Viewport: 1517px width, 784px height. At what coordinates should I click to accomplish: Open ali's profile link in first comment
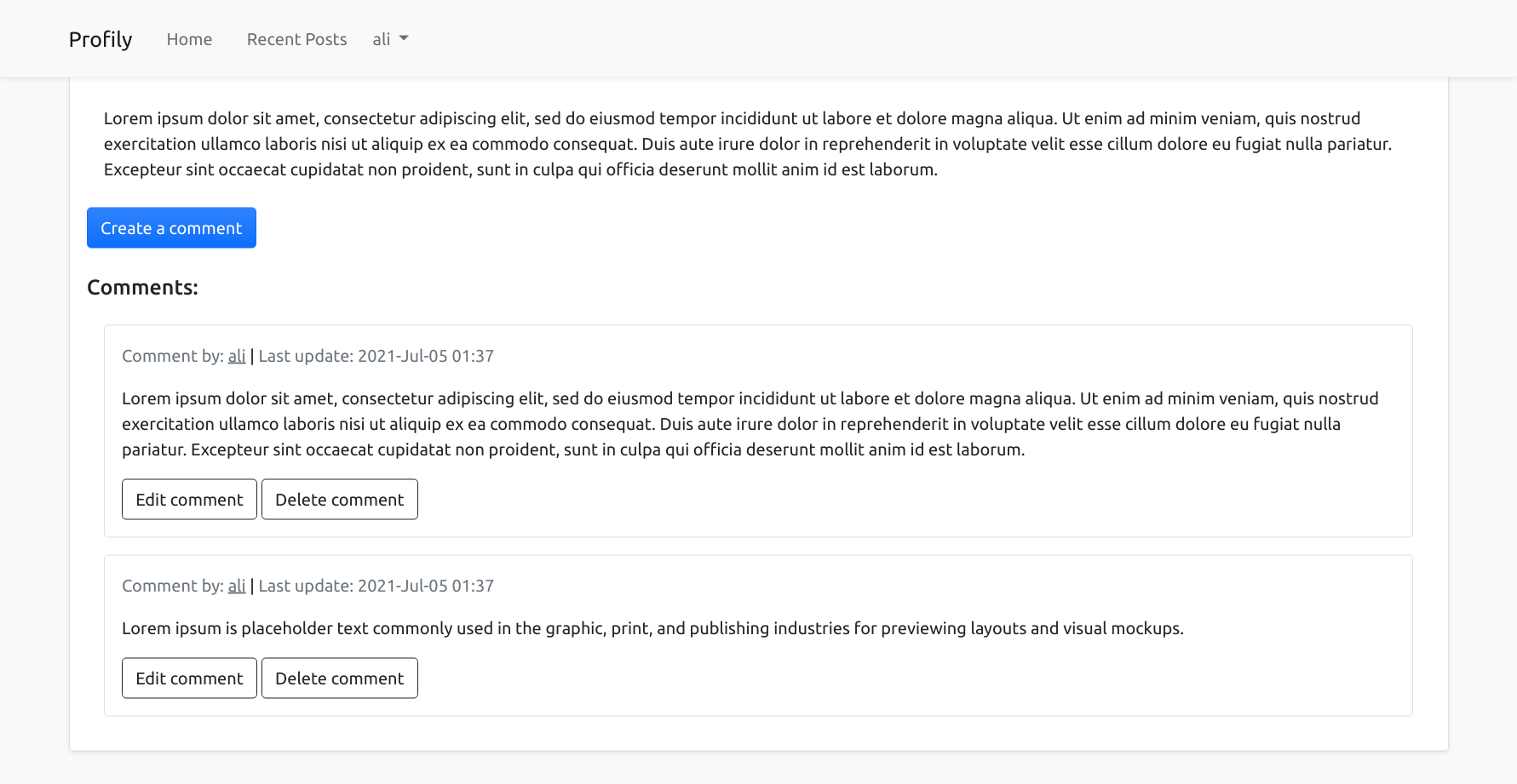coord(237,356)
